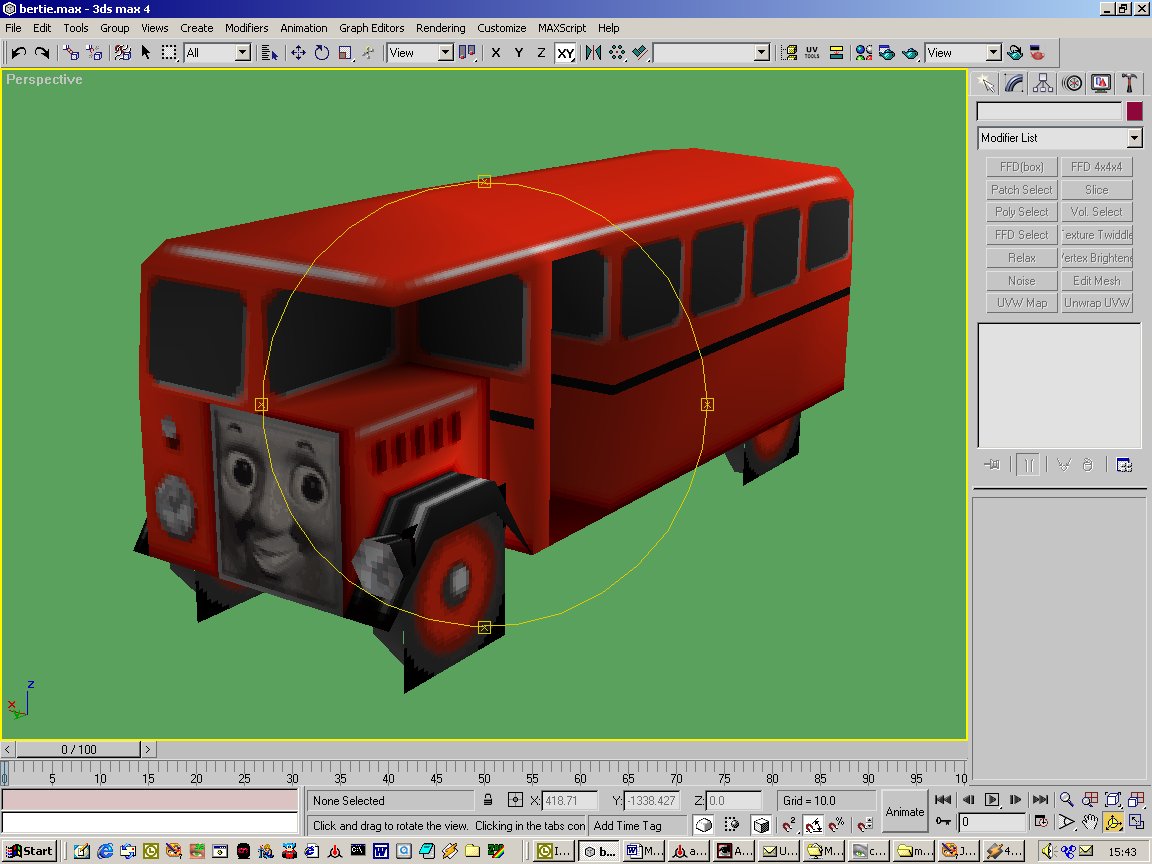Open the named selection sets dropdown
Screen dimensions: 1152x864
pos(762,53)
